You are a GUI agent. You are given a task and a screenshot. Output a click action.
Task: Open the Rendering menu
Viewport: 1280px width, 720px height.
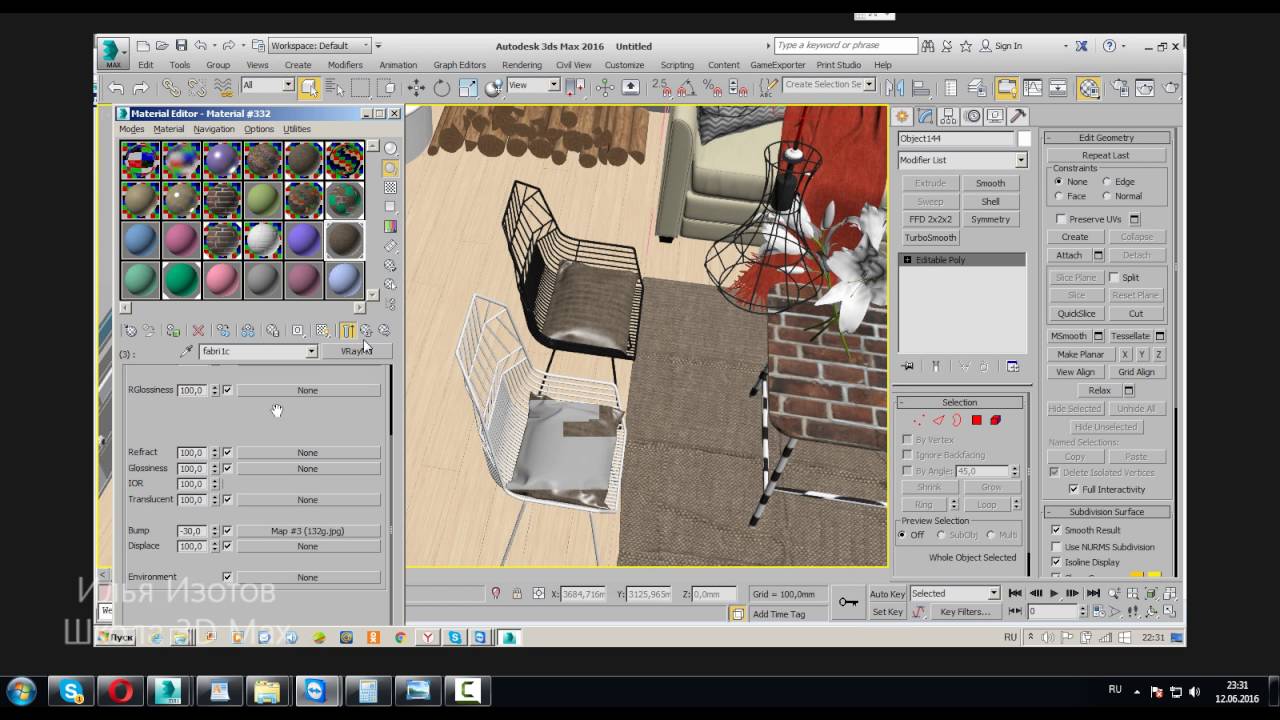click(522, 65)
